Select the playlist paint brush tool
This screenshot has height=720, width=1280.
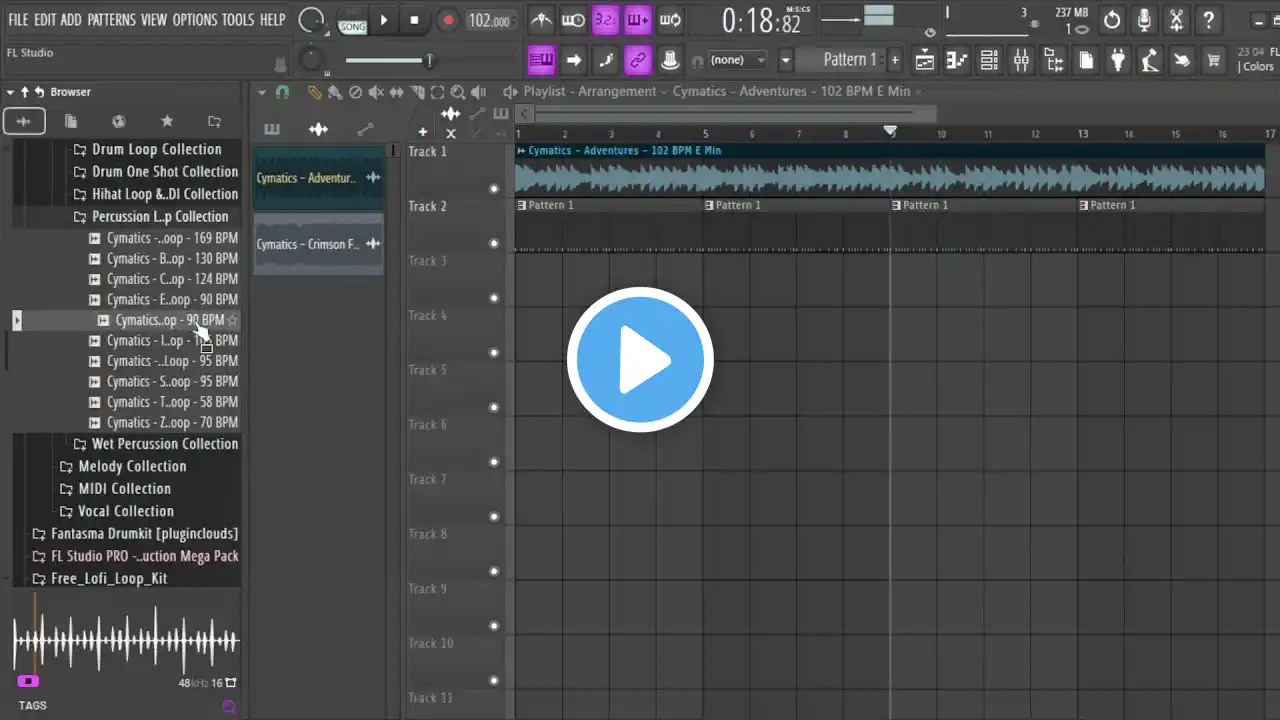click(x=334, y=92)
